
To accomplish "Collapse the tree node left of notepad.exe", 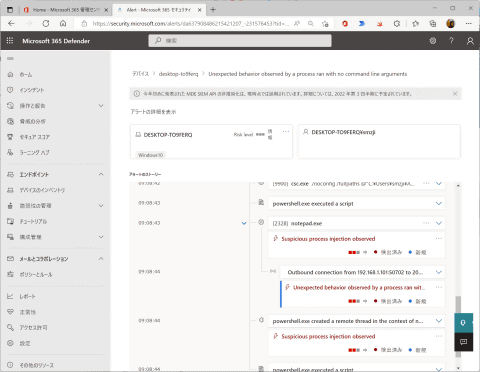I will (244, 223).
